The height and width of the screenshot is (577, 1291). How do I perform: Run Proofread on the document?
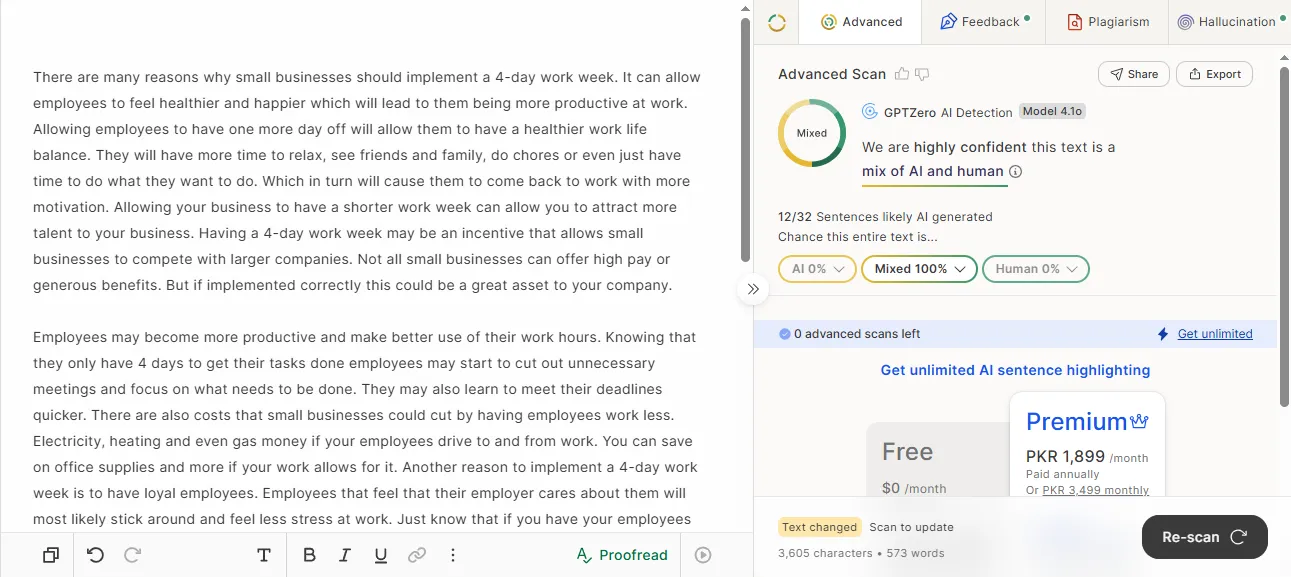[x=622, y=555]
